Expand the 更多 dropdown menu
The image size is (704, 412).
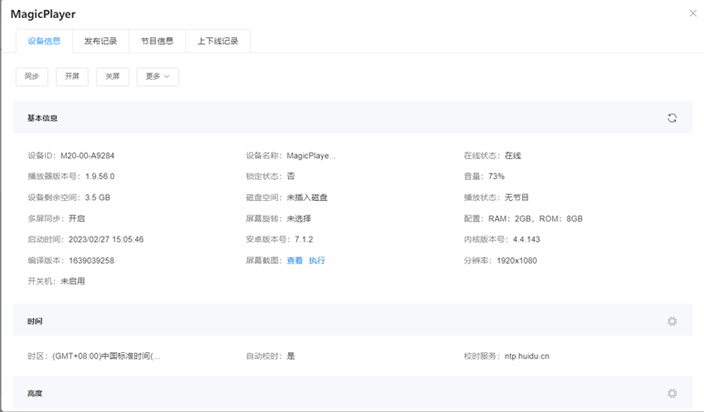pos(157,76)
